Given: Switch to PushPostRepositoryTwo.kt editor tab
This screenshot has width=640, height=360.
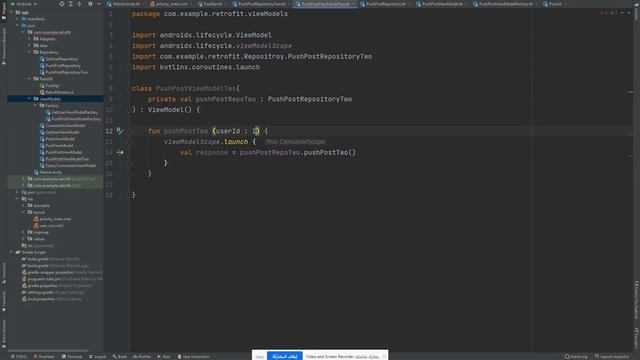Looking at the screenshot, I should [x=260, y=4].
